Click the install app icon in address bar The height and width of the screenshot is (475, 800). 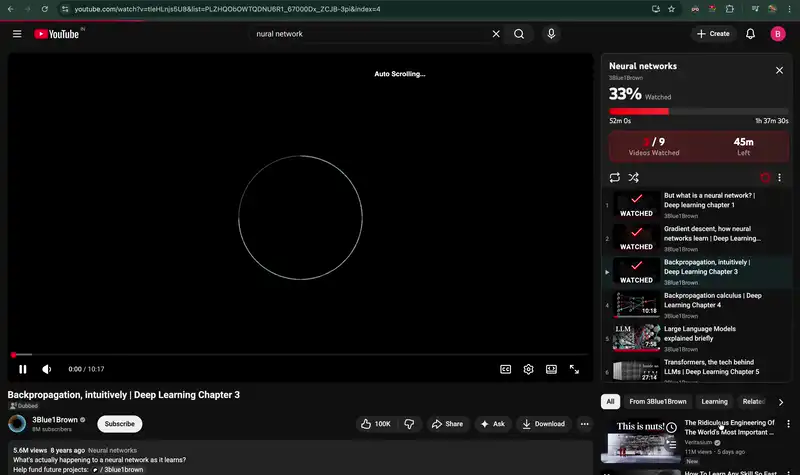(x=656, y=9)
